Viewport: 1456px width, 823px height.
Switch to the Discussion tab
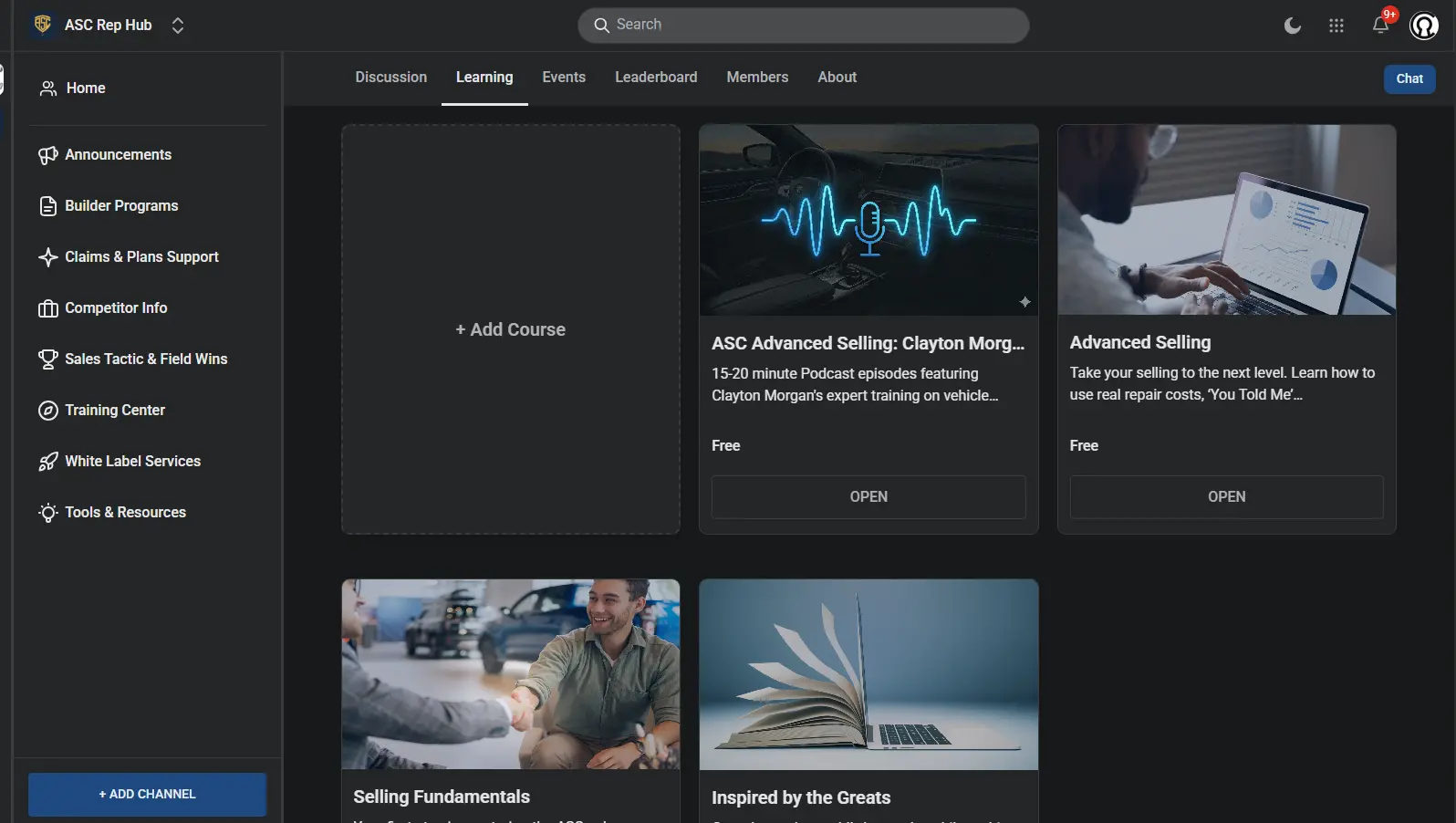pyautogui.click(x=391, y=78)
